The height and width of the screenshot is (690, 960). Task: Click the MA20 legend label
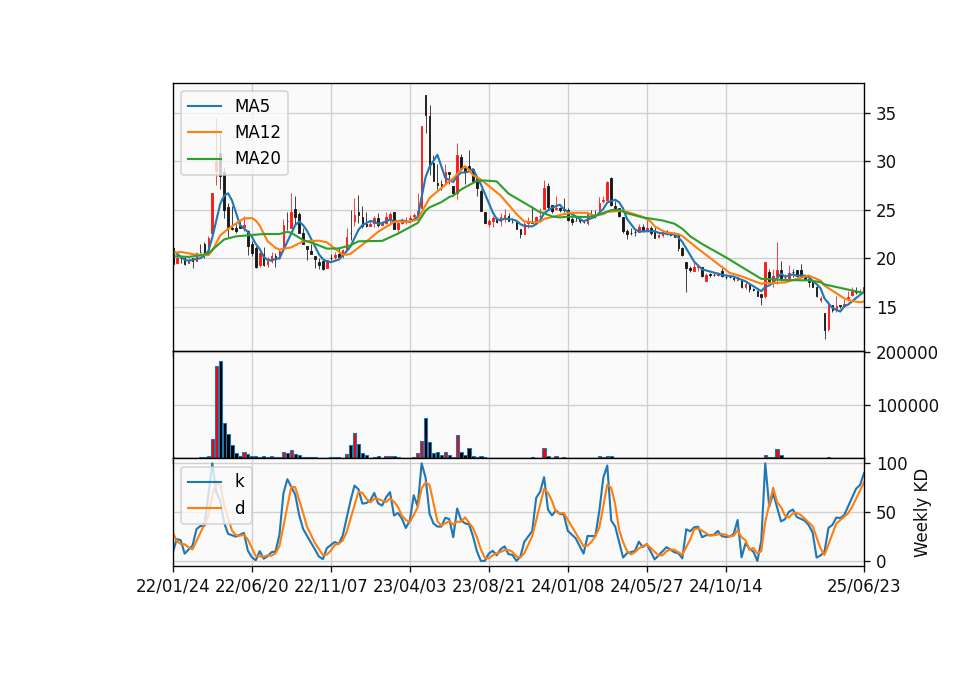click(x=257, y=158)
